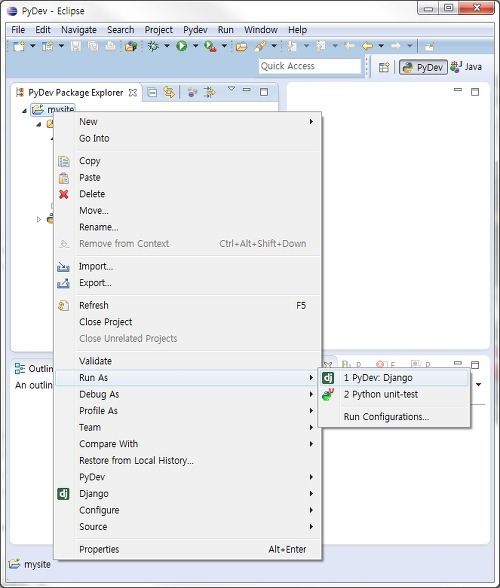Open the Back history dropdown arrow
Viewport: 500px width, 588px height.
[x=381, y=46]
